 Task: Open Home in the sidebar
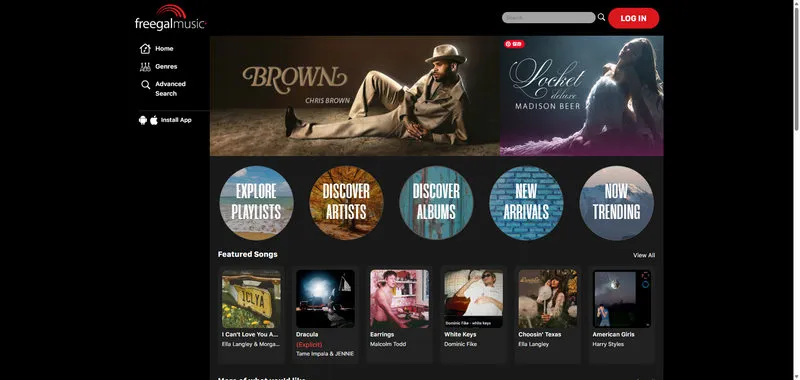164,48
